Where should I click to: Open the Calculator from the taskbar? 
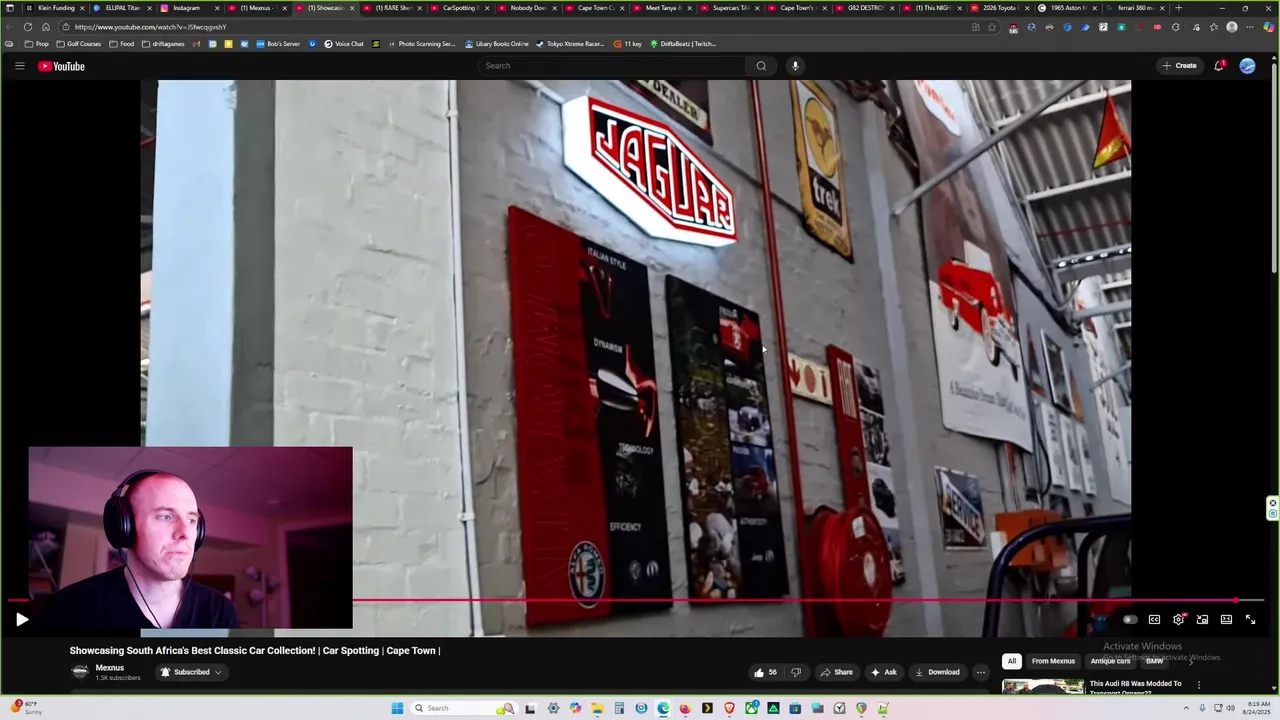click(x=619, y=709)
